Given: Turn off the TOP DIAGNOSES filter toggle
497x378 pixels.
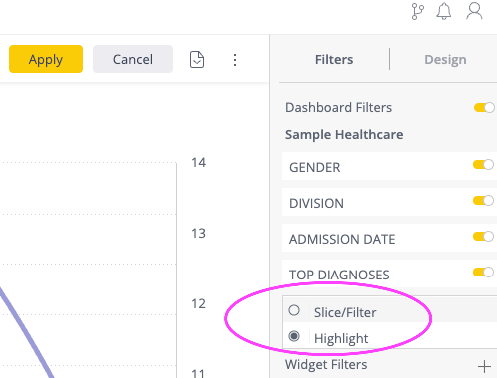Looking at the screenshot, I should tap(483, 272).
